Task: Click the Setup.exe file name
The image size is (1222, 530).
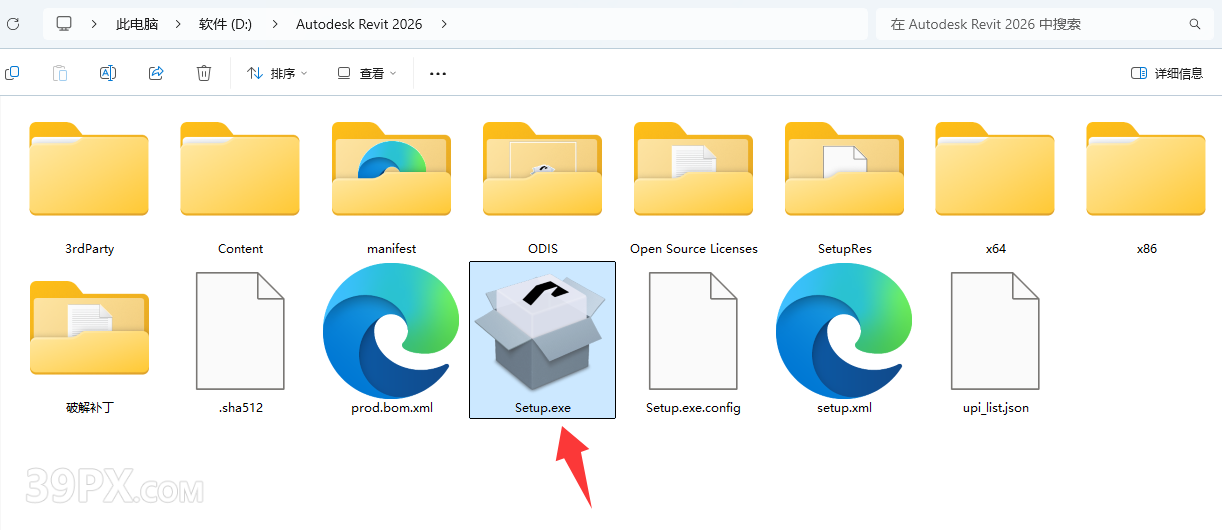Action: pyautogui.click(x=542, y=407)
